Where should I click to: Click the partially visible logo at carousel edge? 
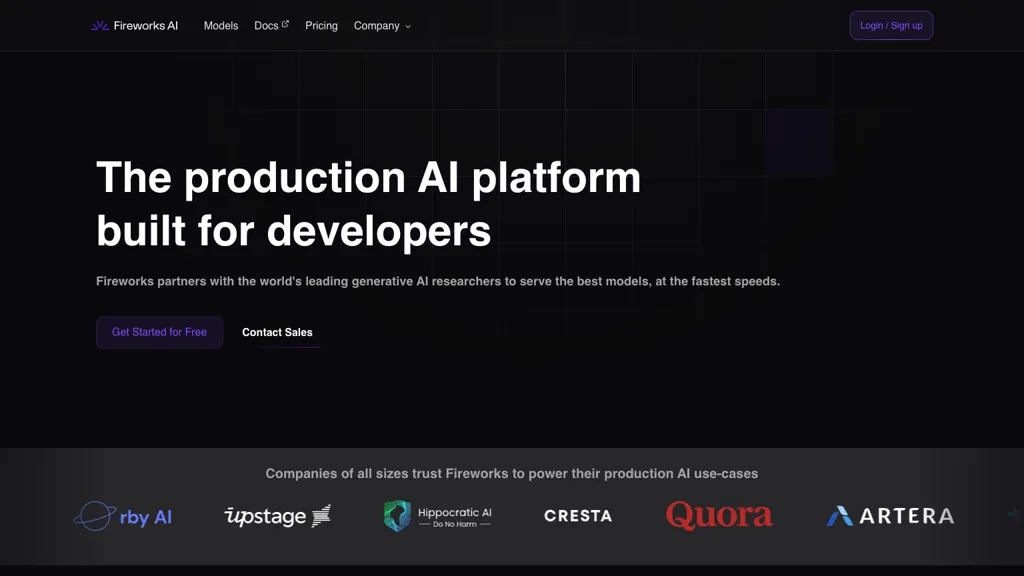coord(1017,516)
